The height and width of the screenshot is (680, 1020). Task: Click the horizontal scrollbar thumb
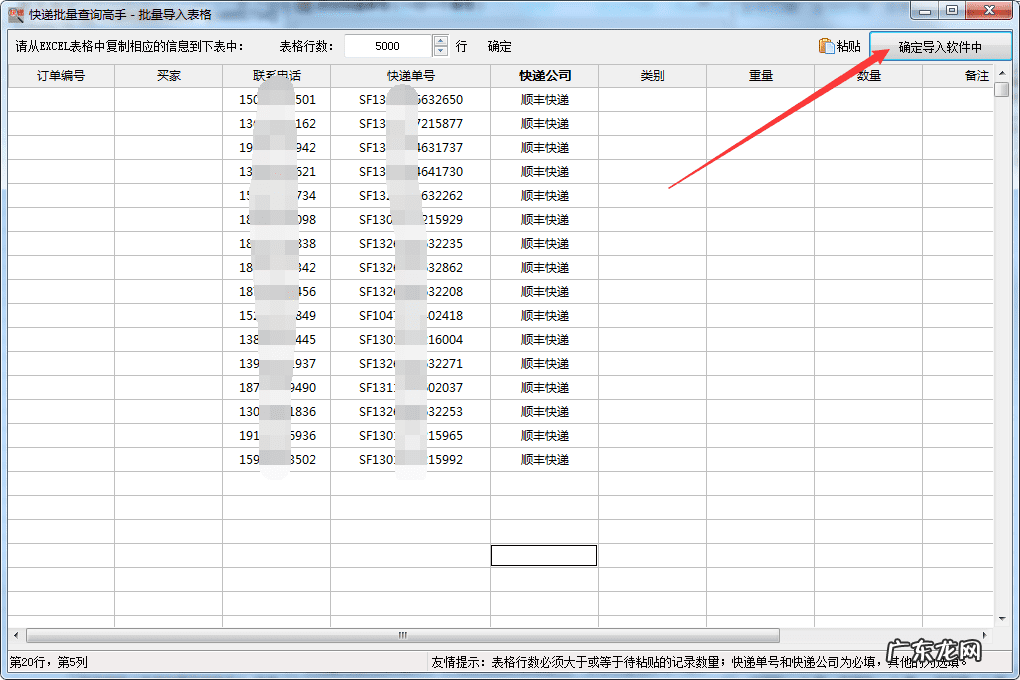point(402,636)
